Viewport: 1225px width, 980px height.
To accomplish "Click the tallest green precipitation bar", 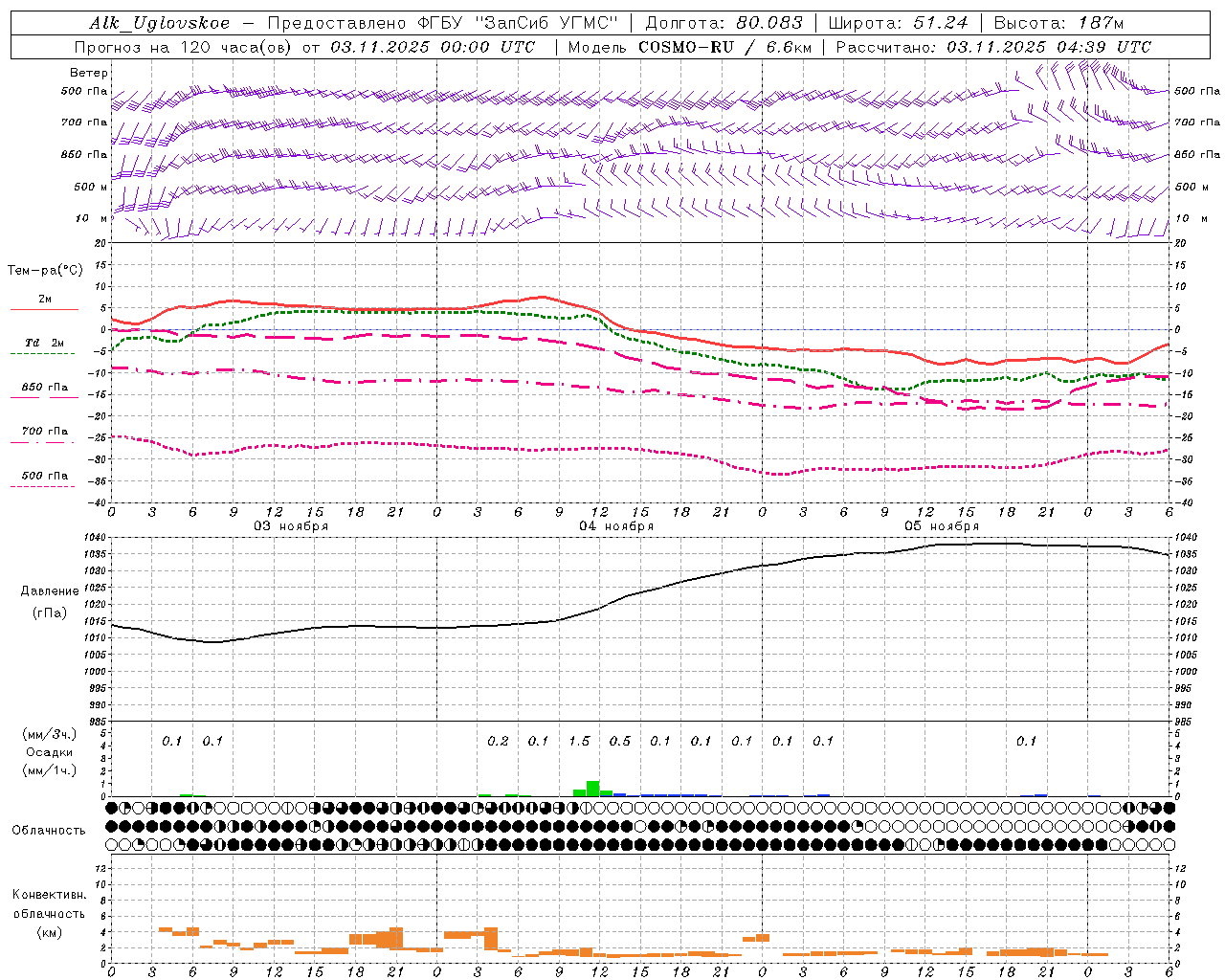I will click(593, 789).
